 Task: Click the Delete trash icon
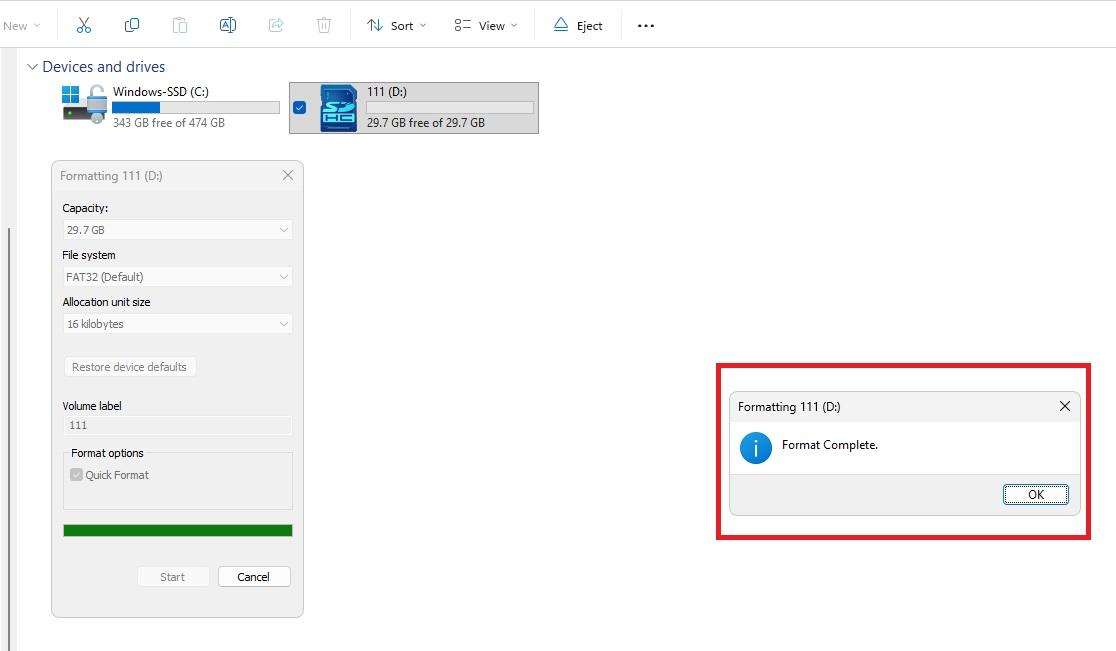324,25
